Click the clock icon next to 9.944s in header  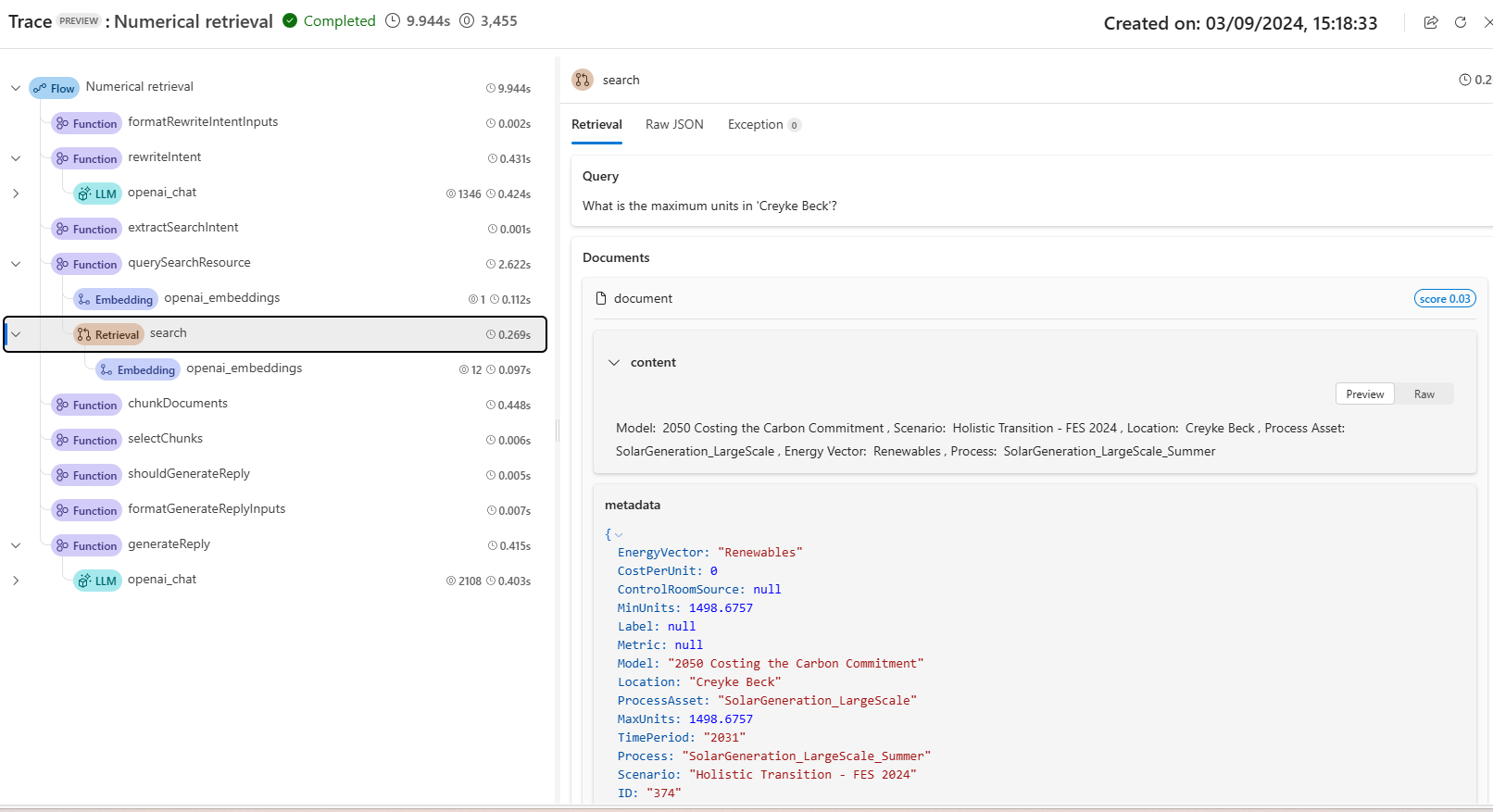tap(393, 20)
